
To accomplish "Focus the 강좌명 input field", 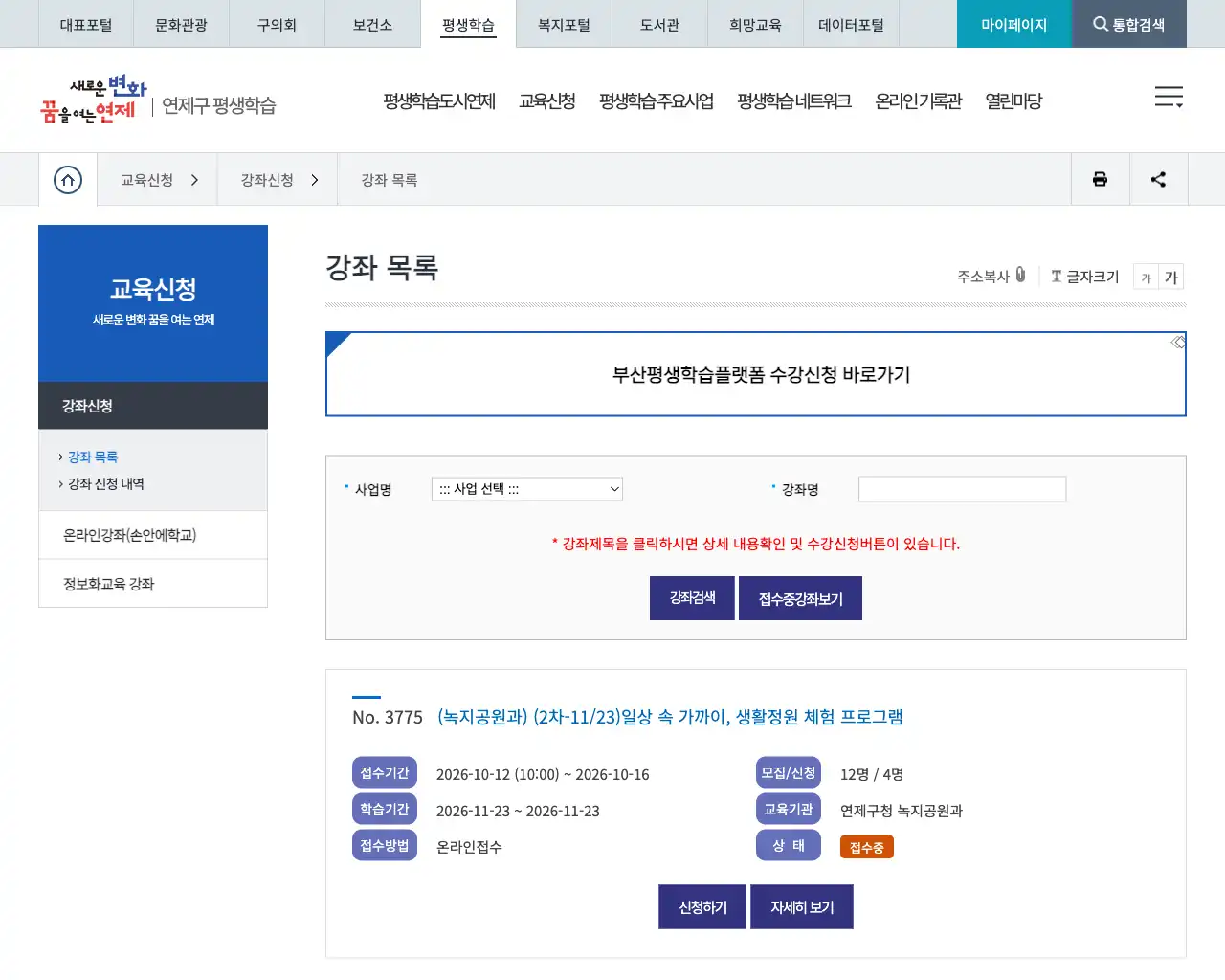I will pos(962,489).
